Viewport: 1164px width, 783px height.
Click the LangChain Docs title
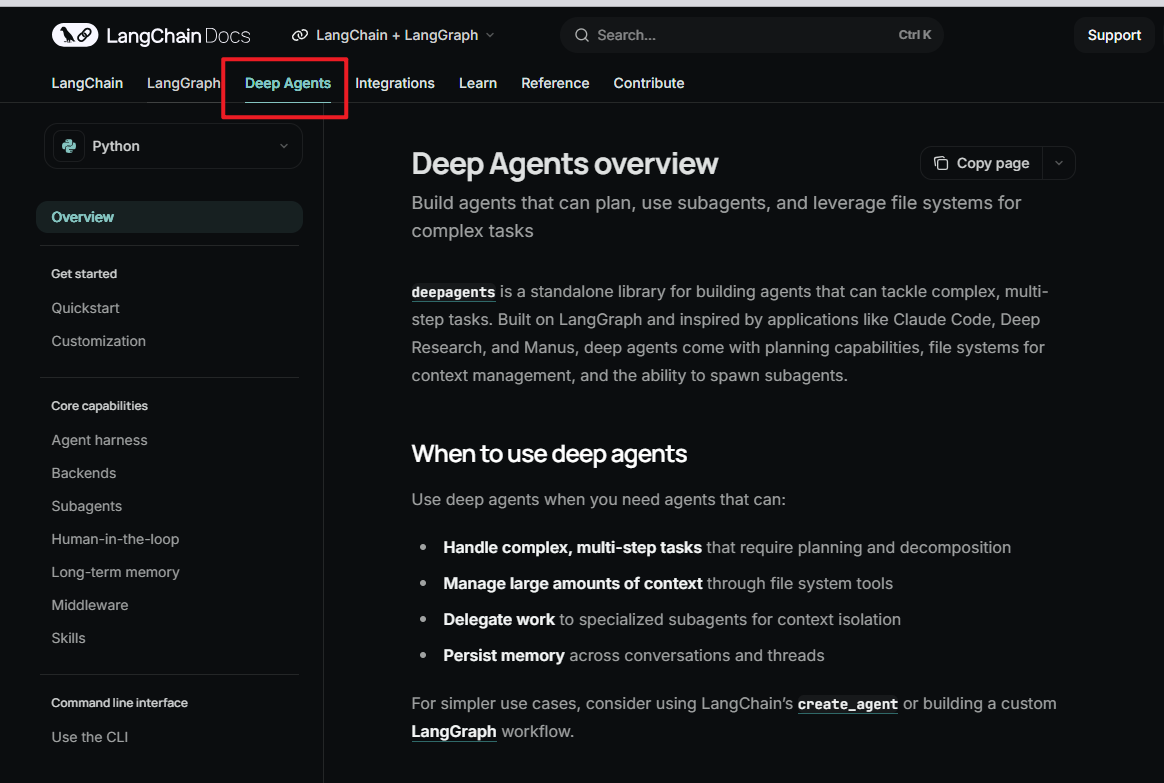pyautogui.click(x=178, y=36)
